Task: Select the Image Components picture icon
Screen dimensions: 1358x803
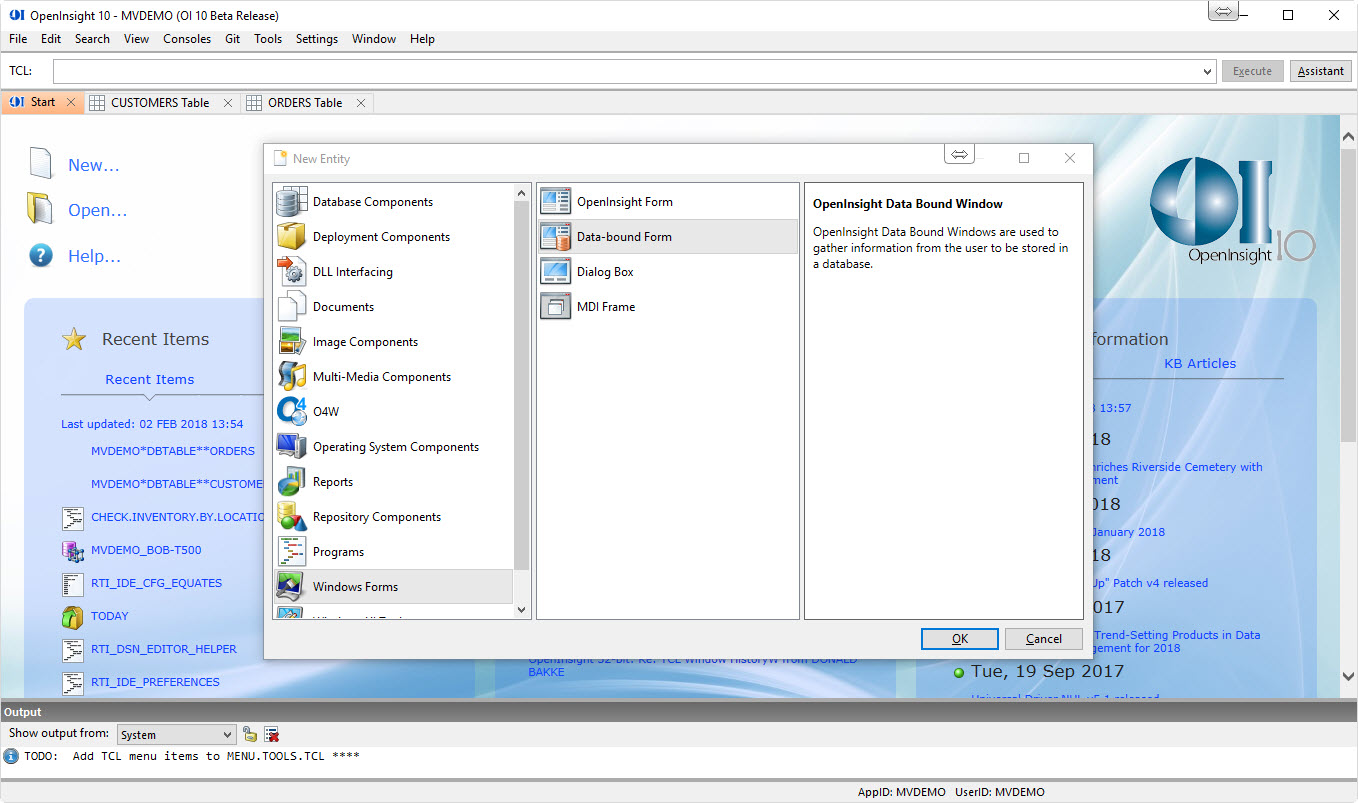Action: (x=292, y=342)
